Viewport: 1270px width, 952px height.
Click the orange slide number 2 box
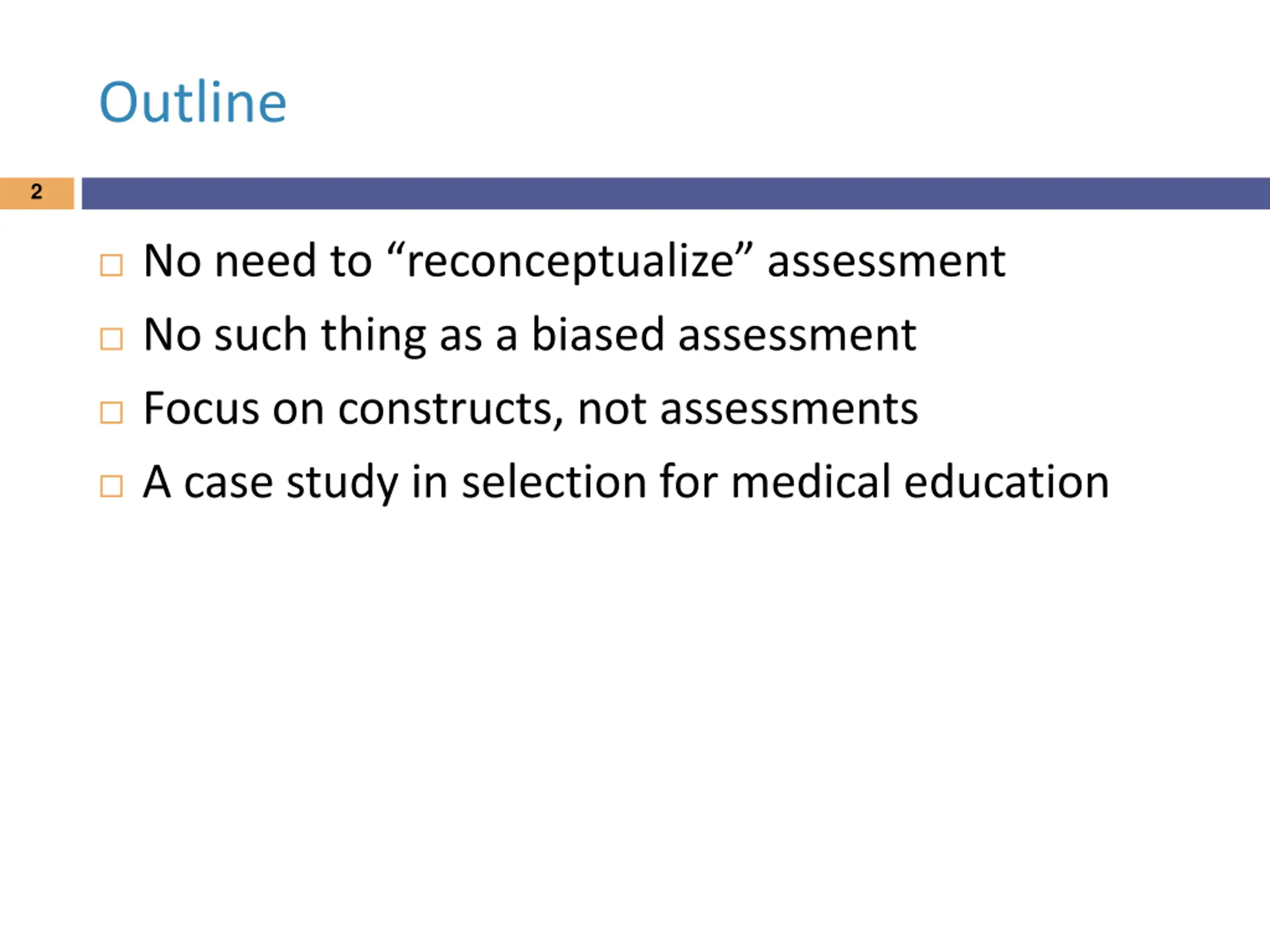click(x=37, y=193)
